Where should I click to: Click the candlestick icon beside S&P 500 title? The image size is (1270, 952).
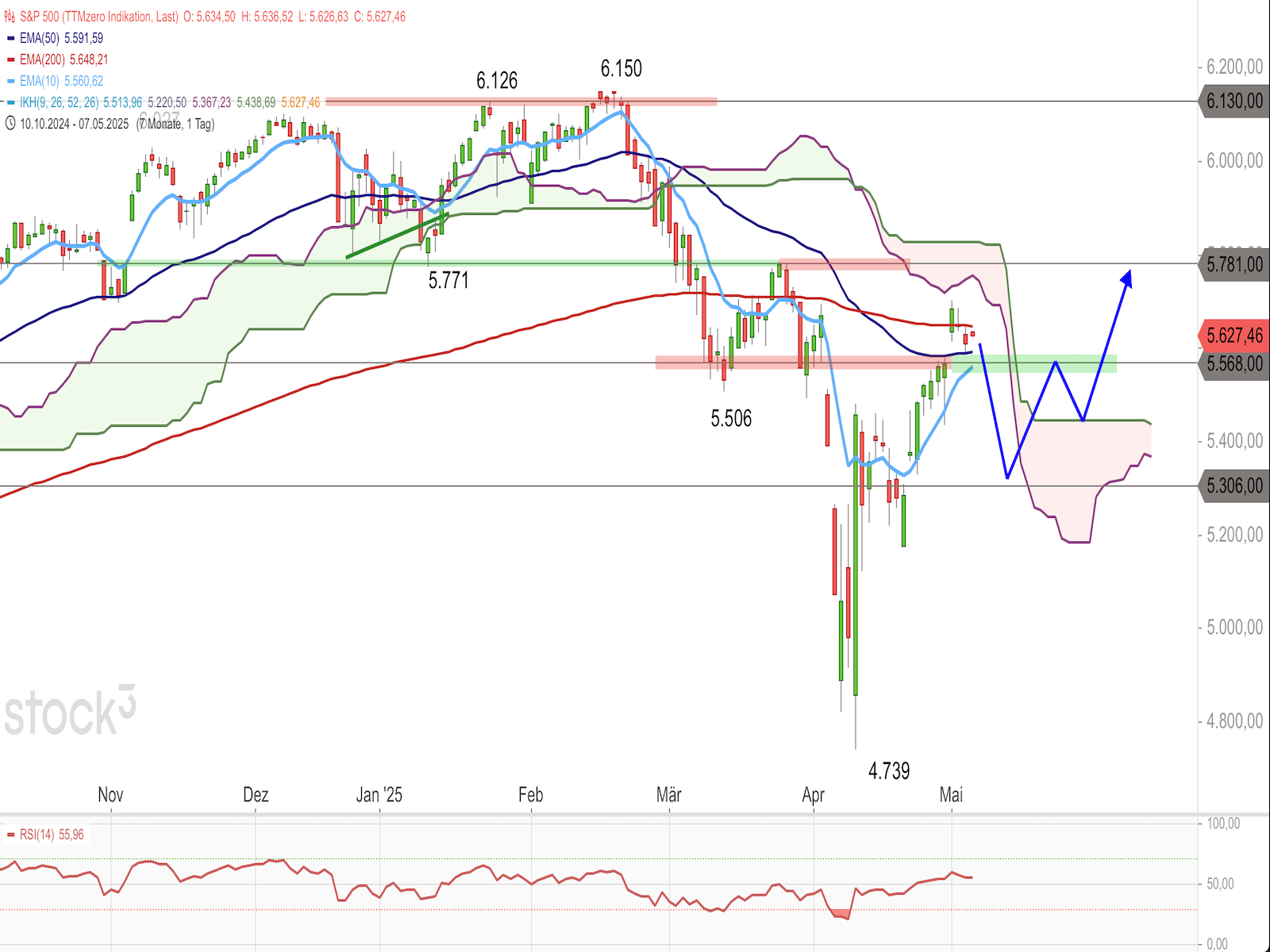10,17
